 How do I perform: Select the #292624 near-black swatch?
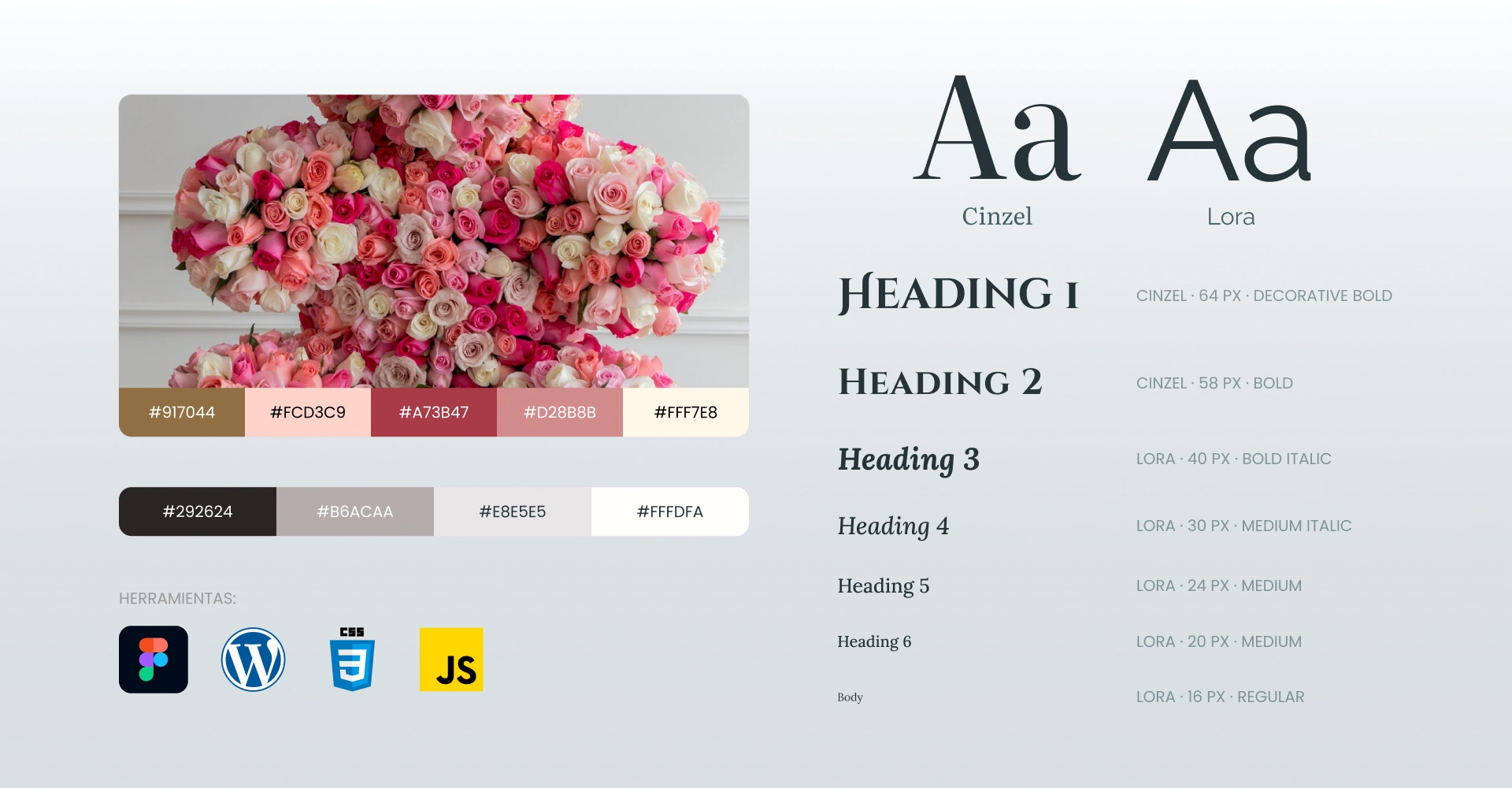tap(198, 511)
